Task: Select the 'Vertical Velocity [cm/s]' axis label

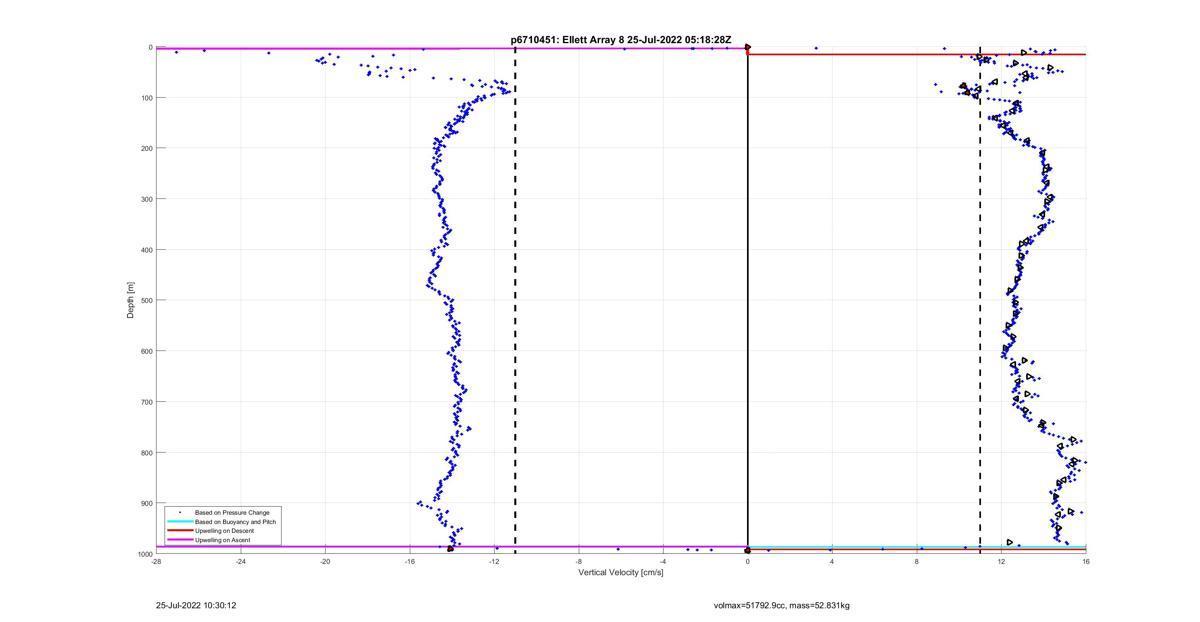Action: click(x=621, y=572)
